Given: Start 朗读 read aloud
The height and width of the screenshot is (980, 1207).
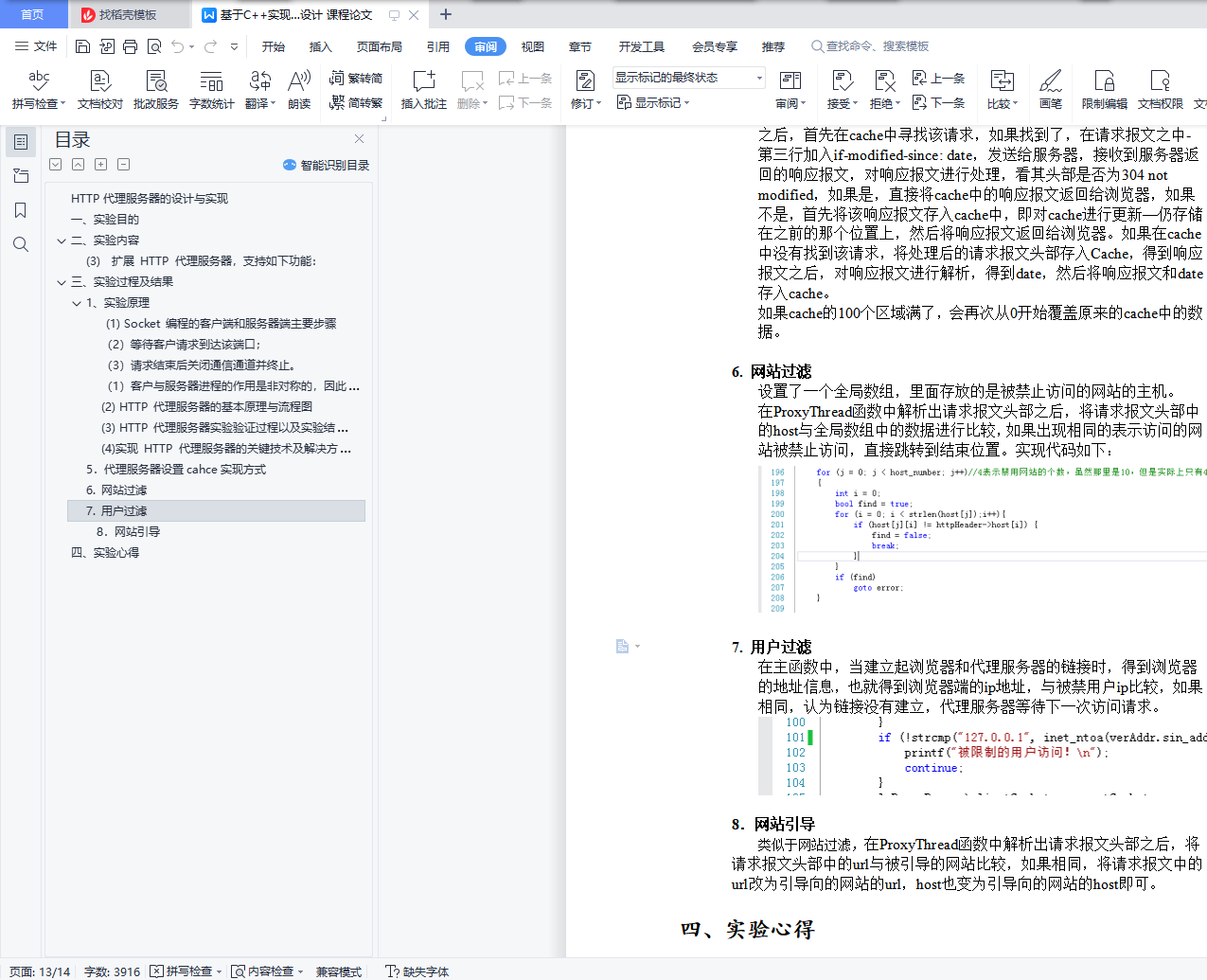Looking at the screenshot, I should point(299,90).
